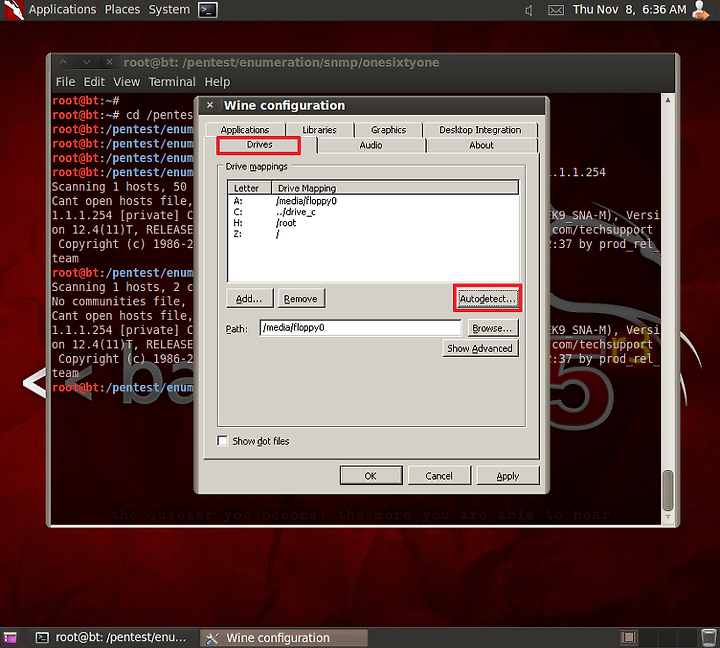Select Wine configuration taskbar item

(283, 637)
